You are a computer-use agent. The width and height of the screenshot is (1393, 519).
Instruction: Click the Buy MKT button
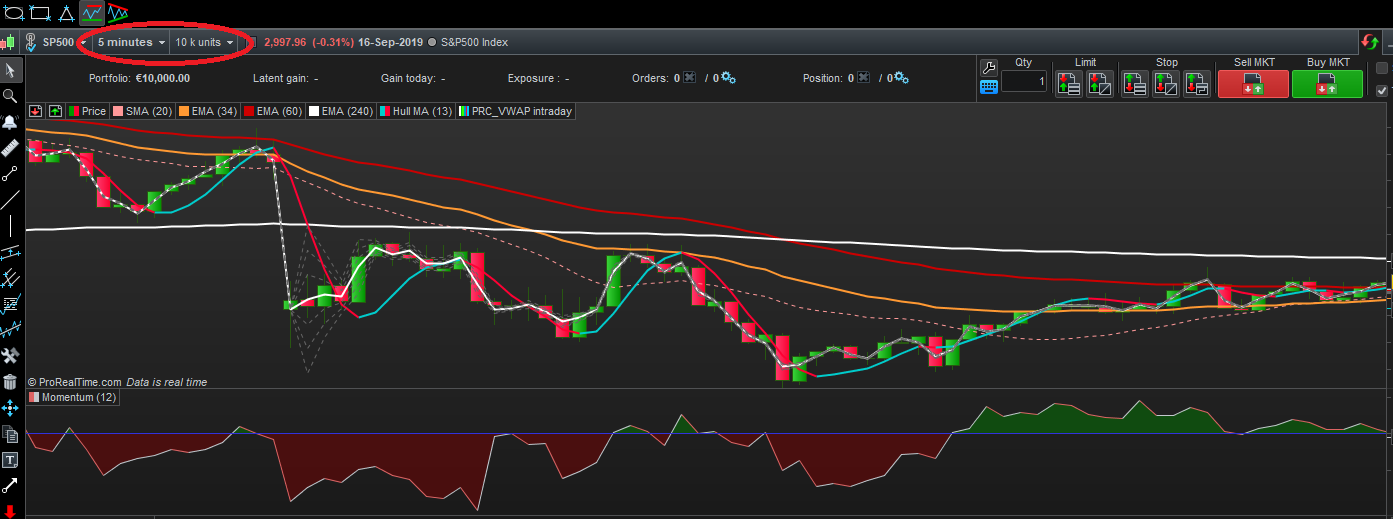(1327, 84)
